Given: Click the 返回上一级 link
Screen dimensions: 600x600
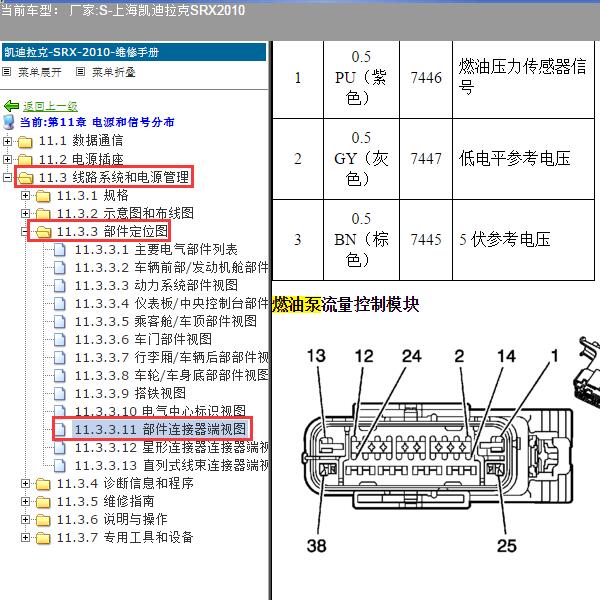Looking at the screenshot, I should coord(50,106).
